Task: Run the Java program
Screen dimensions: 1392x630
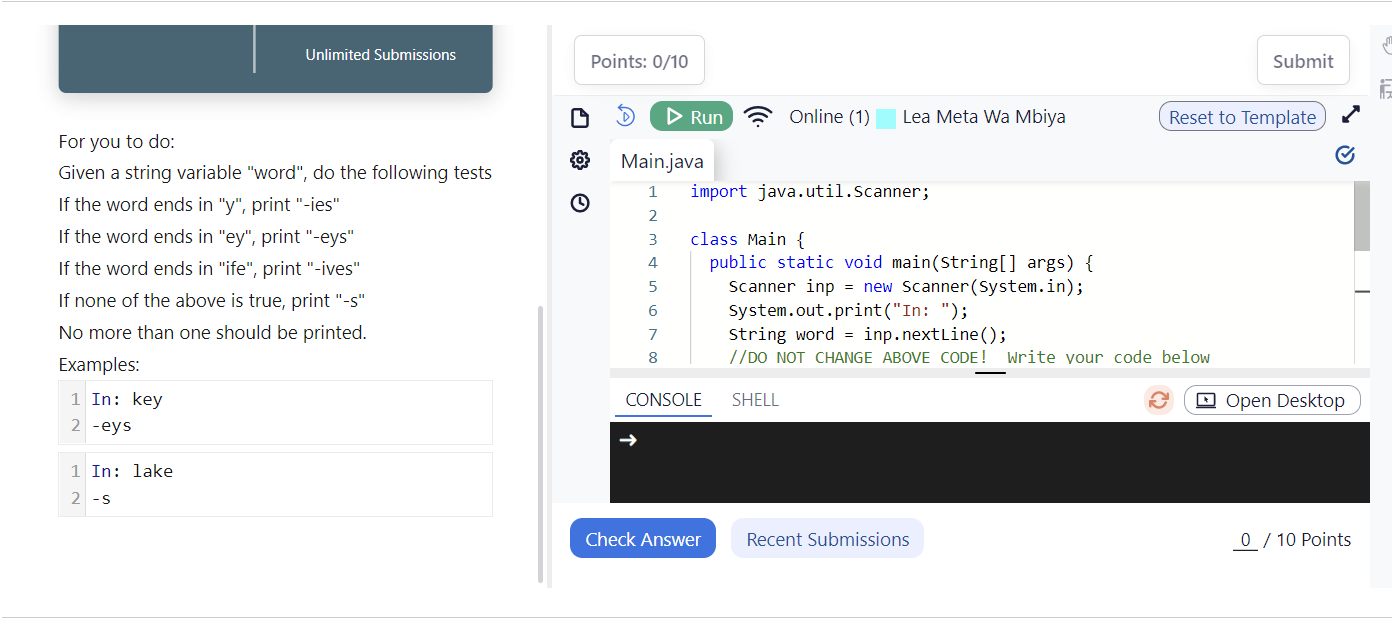Action: (690, 116)
